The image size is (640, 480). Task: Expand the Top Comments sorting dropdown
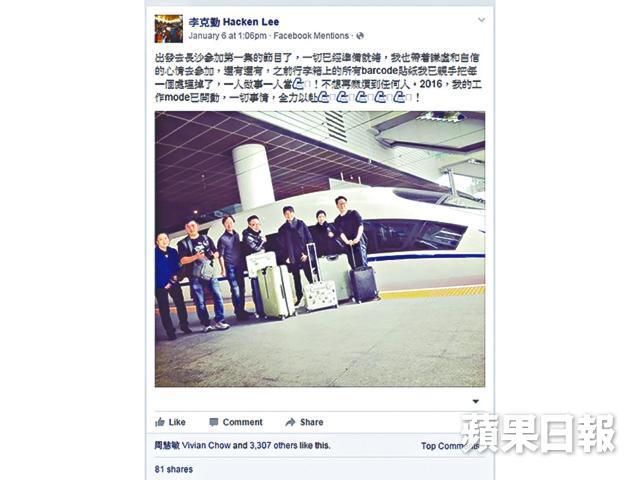click(x=450, y=446)
